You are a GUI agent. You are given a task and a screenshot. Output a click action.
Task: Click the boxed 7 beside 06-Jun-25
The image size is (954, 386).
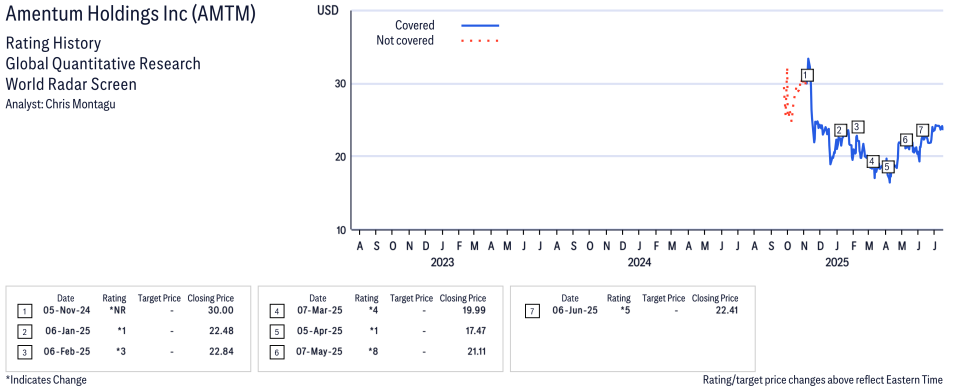pos(532,311)
